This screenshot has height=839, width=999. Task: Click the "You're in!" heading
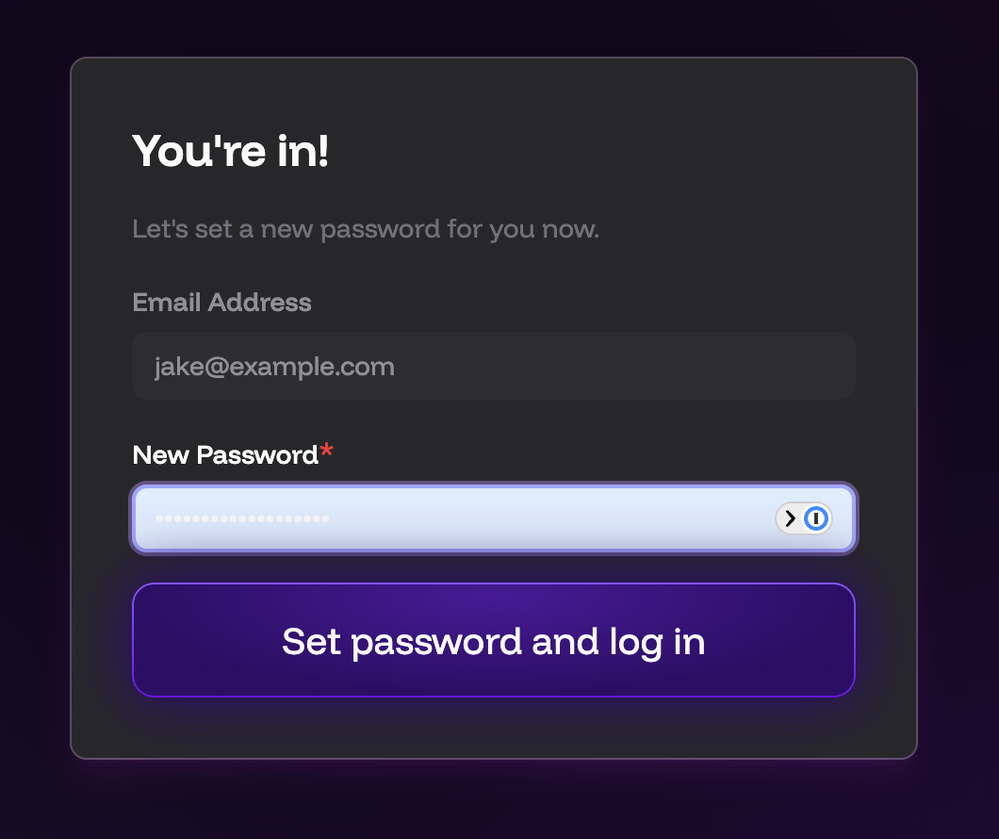(x=230, y=151)
